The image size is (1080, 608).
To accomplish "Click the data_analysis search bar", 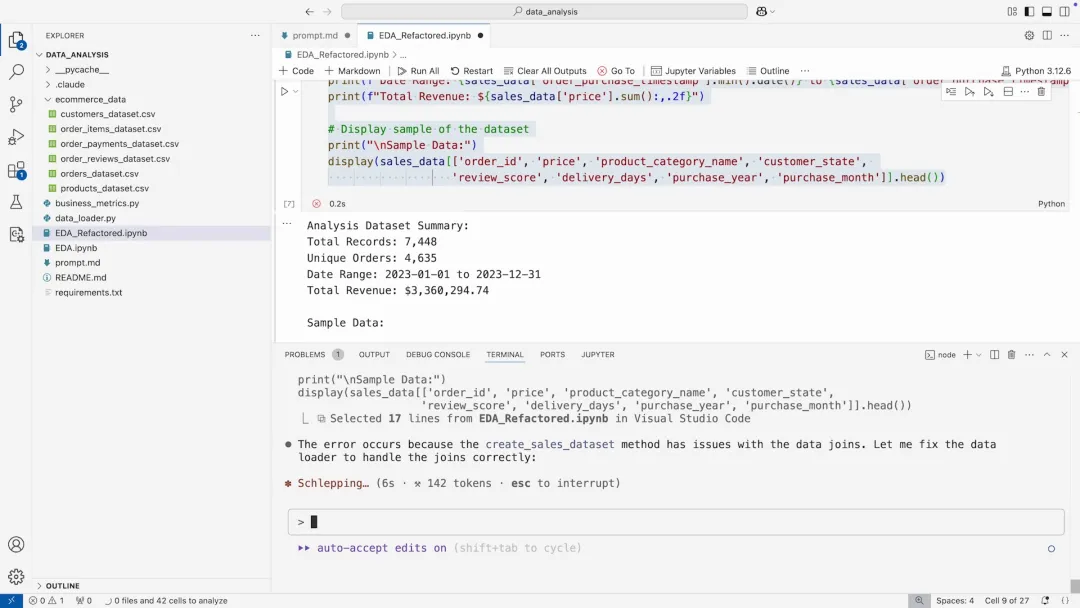I will 544,12.
